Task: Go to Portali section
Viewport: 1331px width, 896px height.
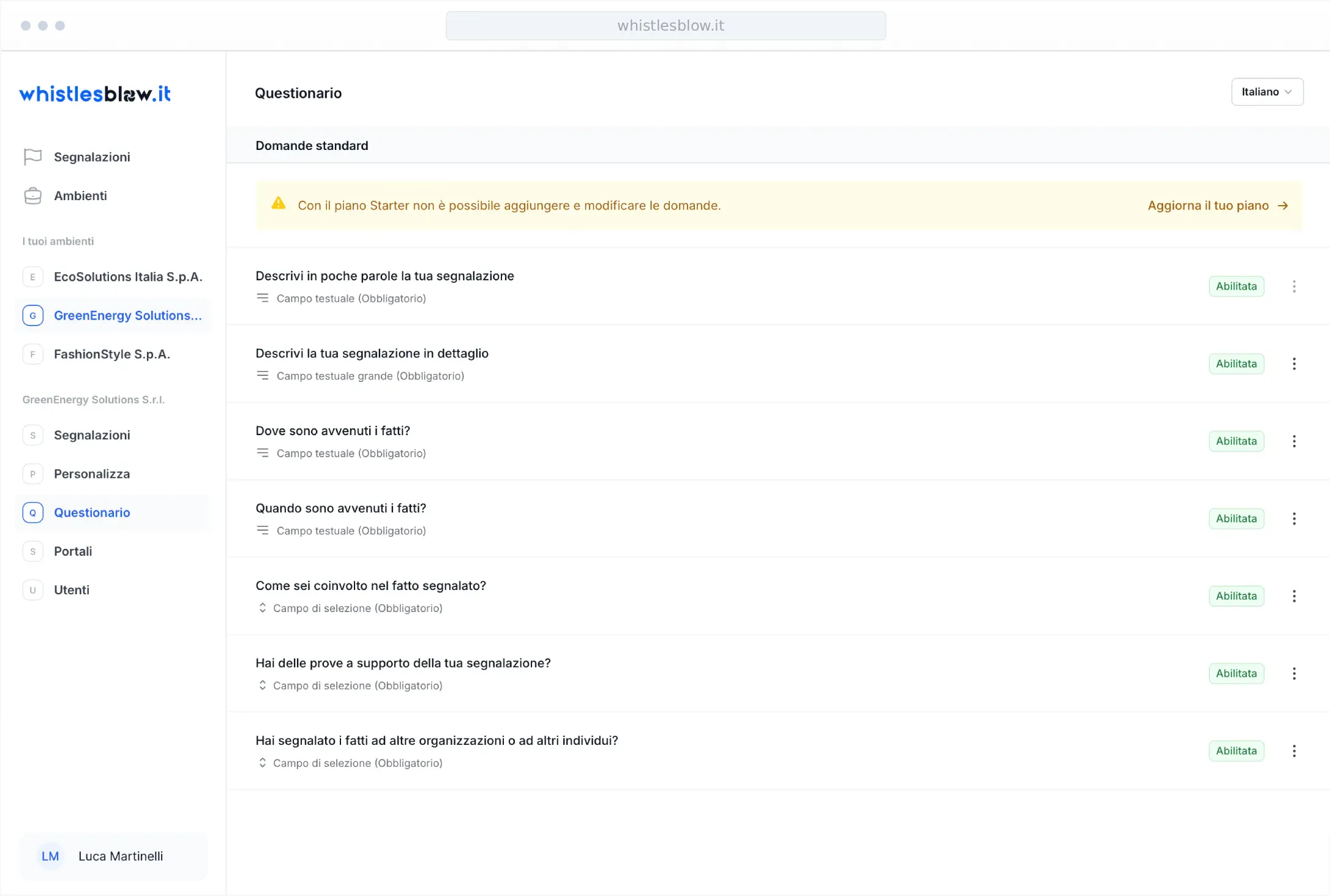Action: tap(73, 551)
